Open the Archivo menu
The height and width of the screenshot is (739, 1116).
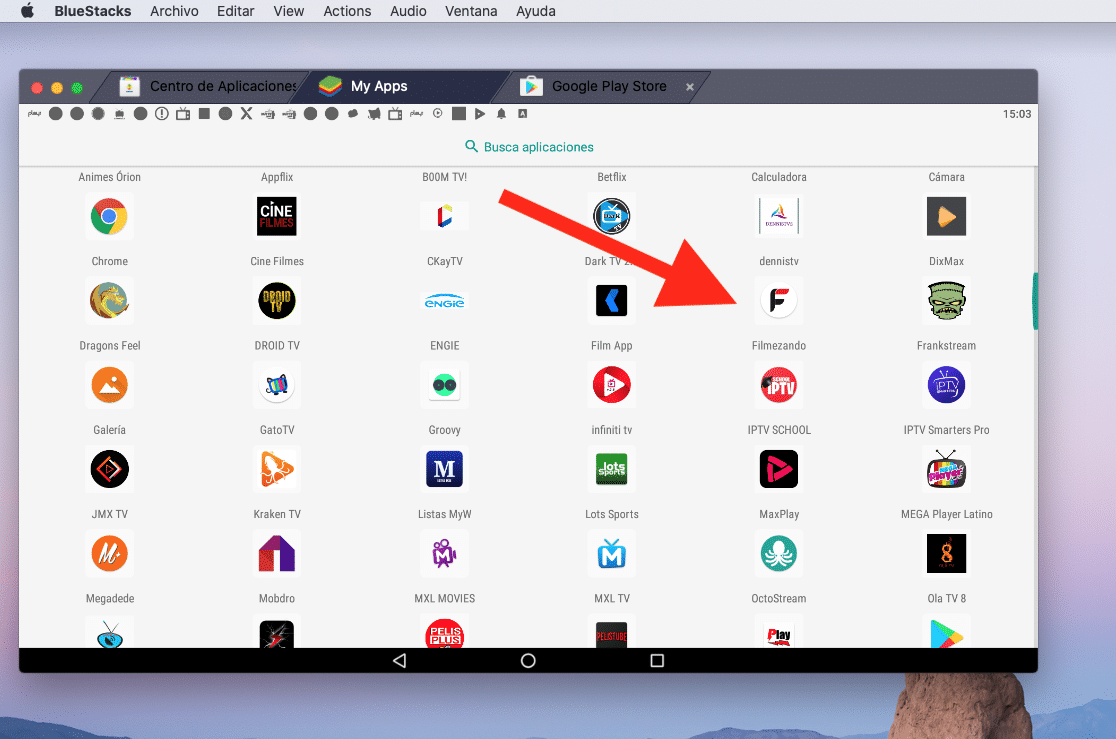click(174, 11)
